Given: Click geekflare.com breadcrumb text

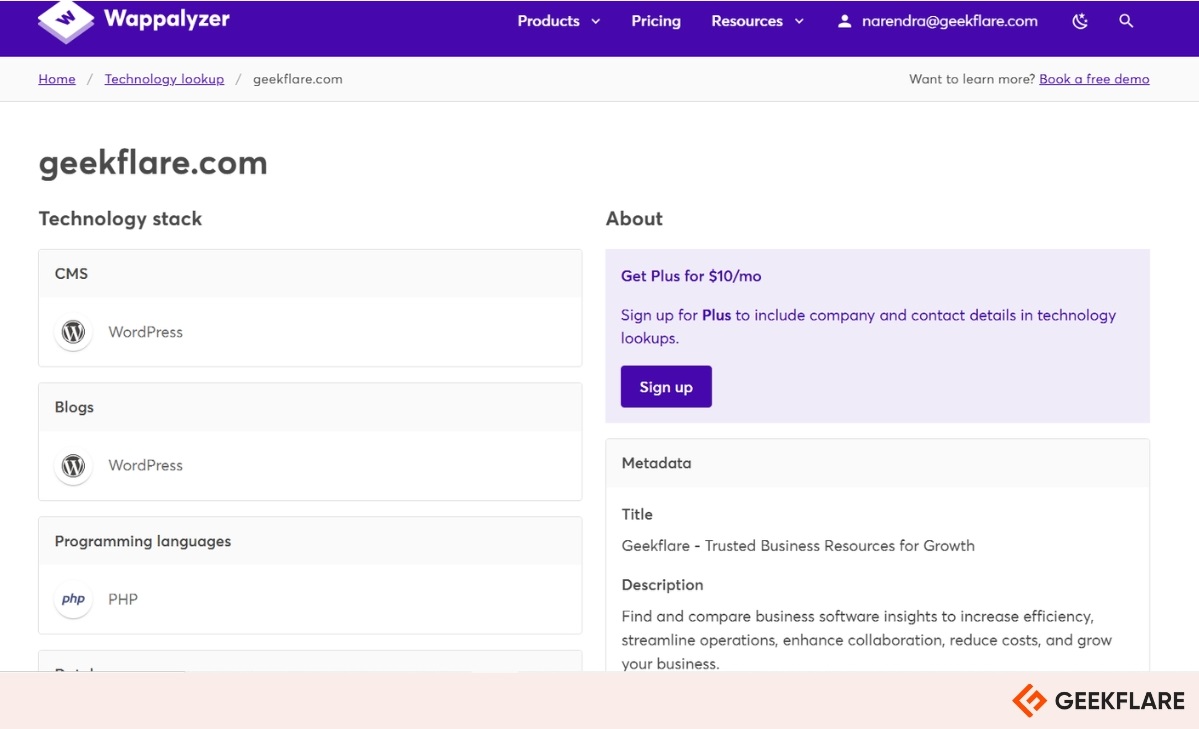Looking at the screenshot, I should click(297, 79).
